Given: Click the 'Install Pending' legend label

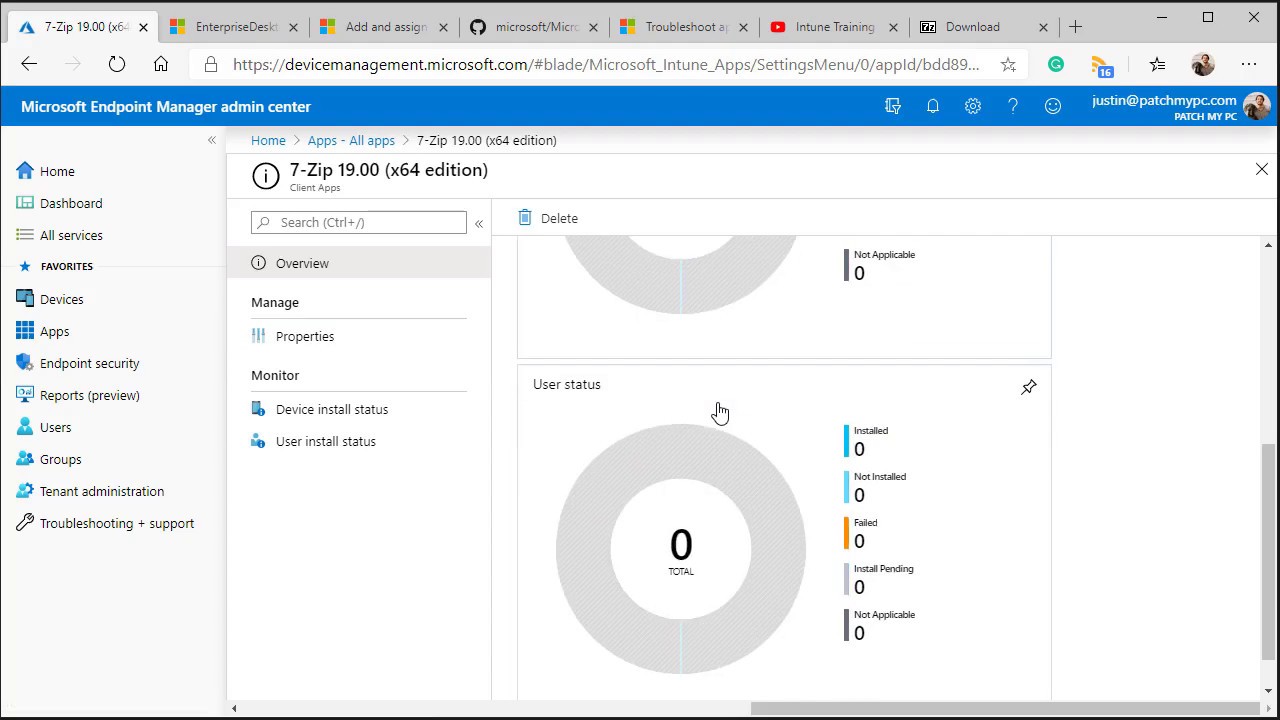Looking at the screenshot, I should tap(884, 569).
